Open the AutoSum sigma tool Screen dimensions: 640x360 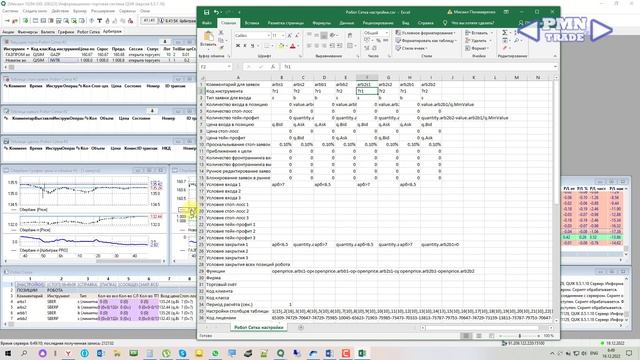tap(505, 33)
